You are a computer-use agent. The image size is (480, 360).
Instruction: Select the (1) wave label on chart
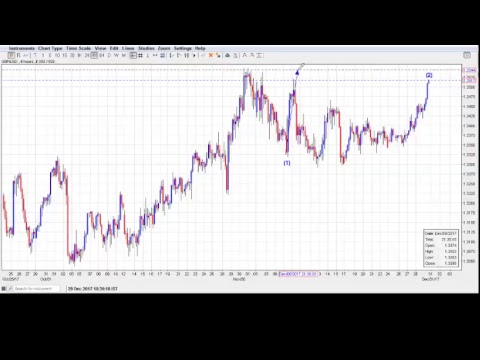click(x=287, y=163)
